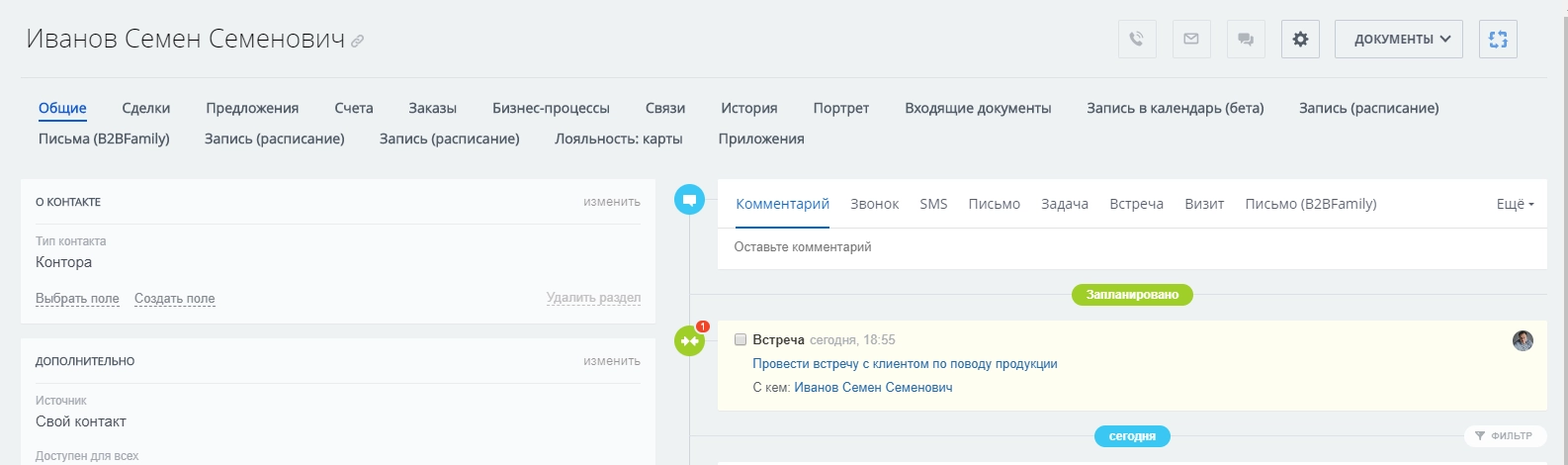The image size is (1568, 465).
Task: Select the Задача timeline tab
Action: [1065, 204]
